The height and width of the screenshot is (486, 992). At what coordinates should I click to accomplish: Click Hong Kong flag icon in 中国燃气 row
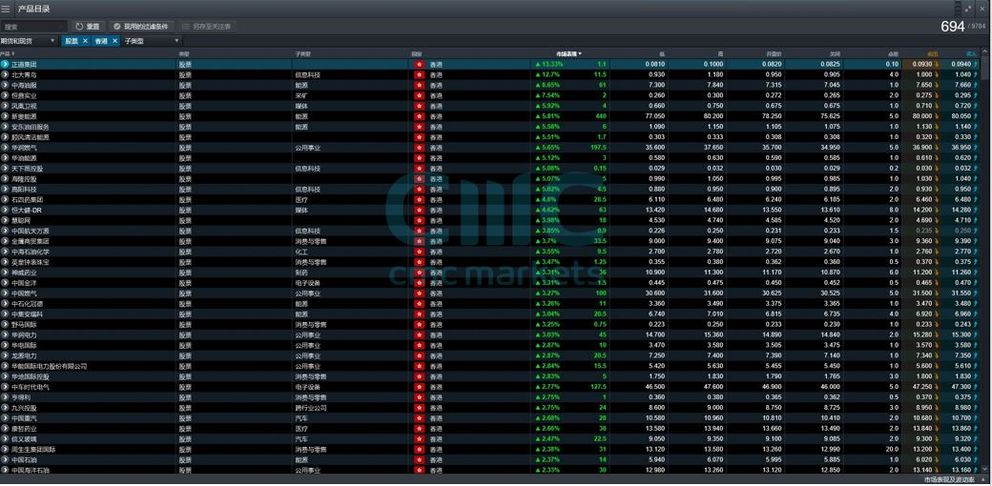point(419,294)
